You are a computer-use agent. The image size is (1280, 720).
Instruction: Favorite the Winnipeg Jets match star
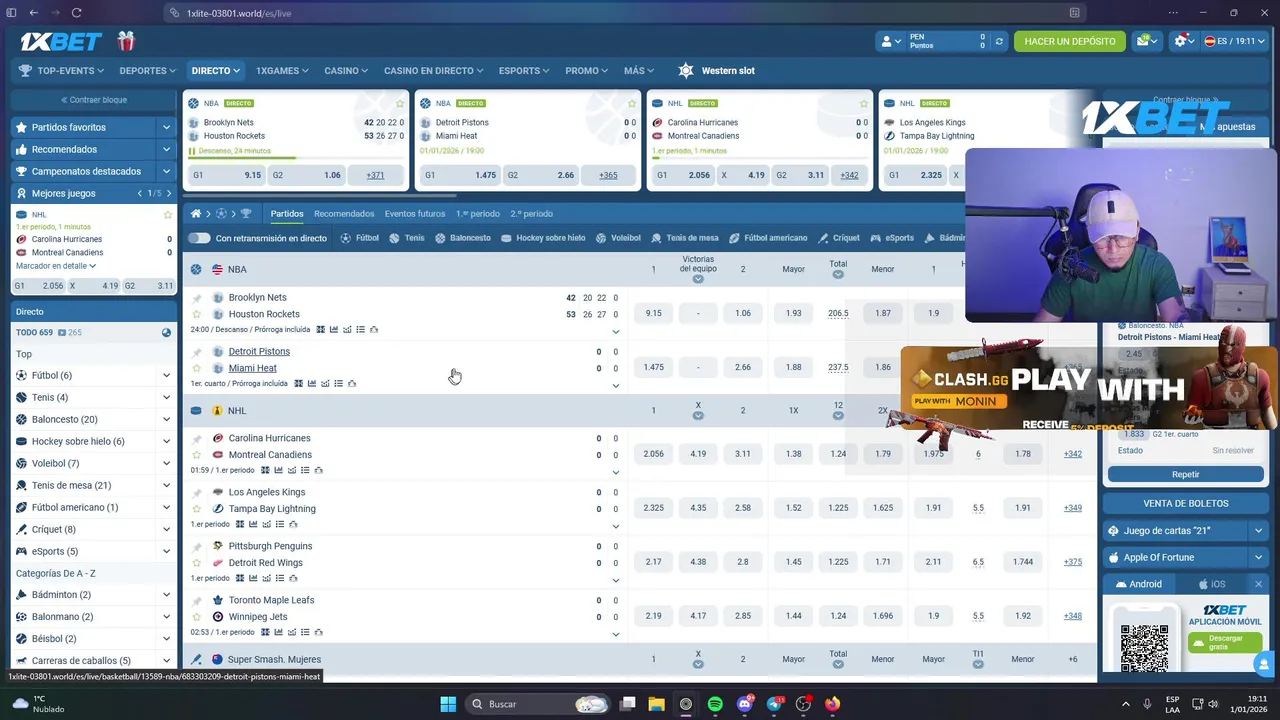tap(197, 617)
